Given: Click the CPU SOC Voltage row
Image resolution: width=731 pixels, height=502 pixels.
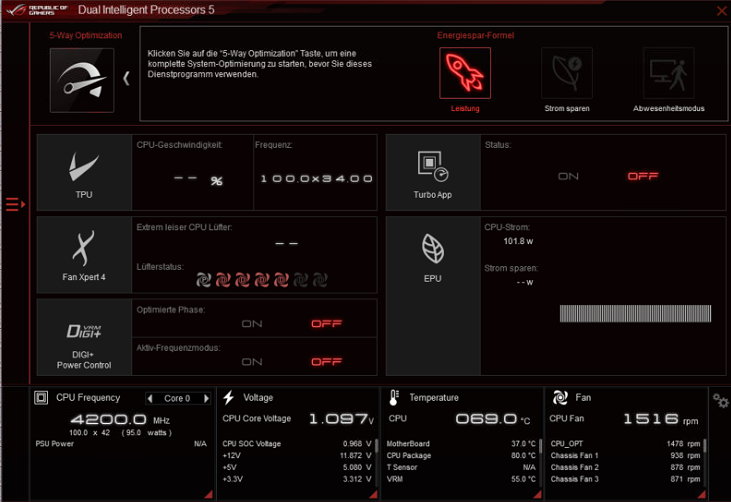Looking at the screenshot, I should tap(297, 444).
